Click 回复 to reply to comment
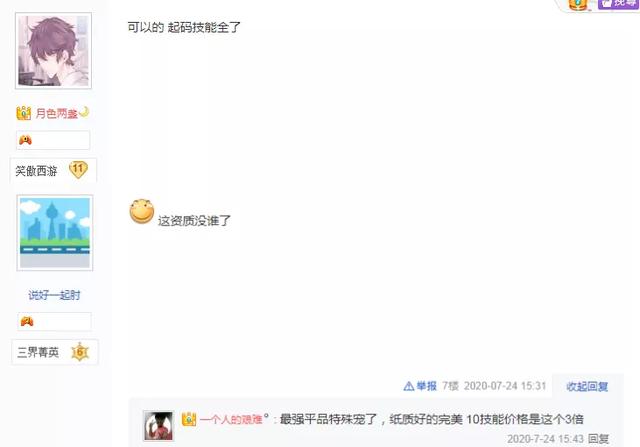Screen dimensions: 640x447 point(598,439)
